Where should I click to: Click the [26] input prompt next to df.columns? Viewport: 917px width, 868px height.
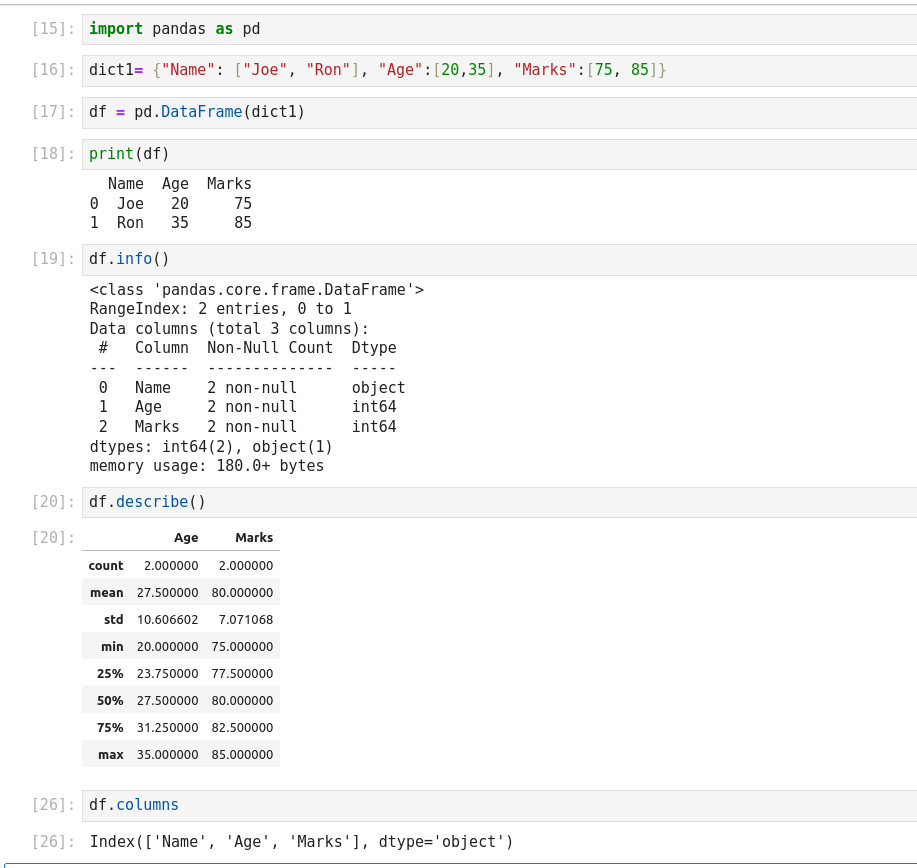tap(53, 805)
